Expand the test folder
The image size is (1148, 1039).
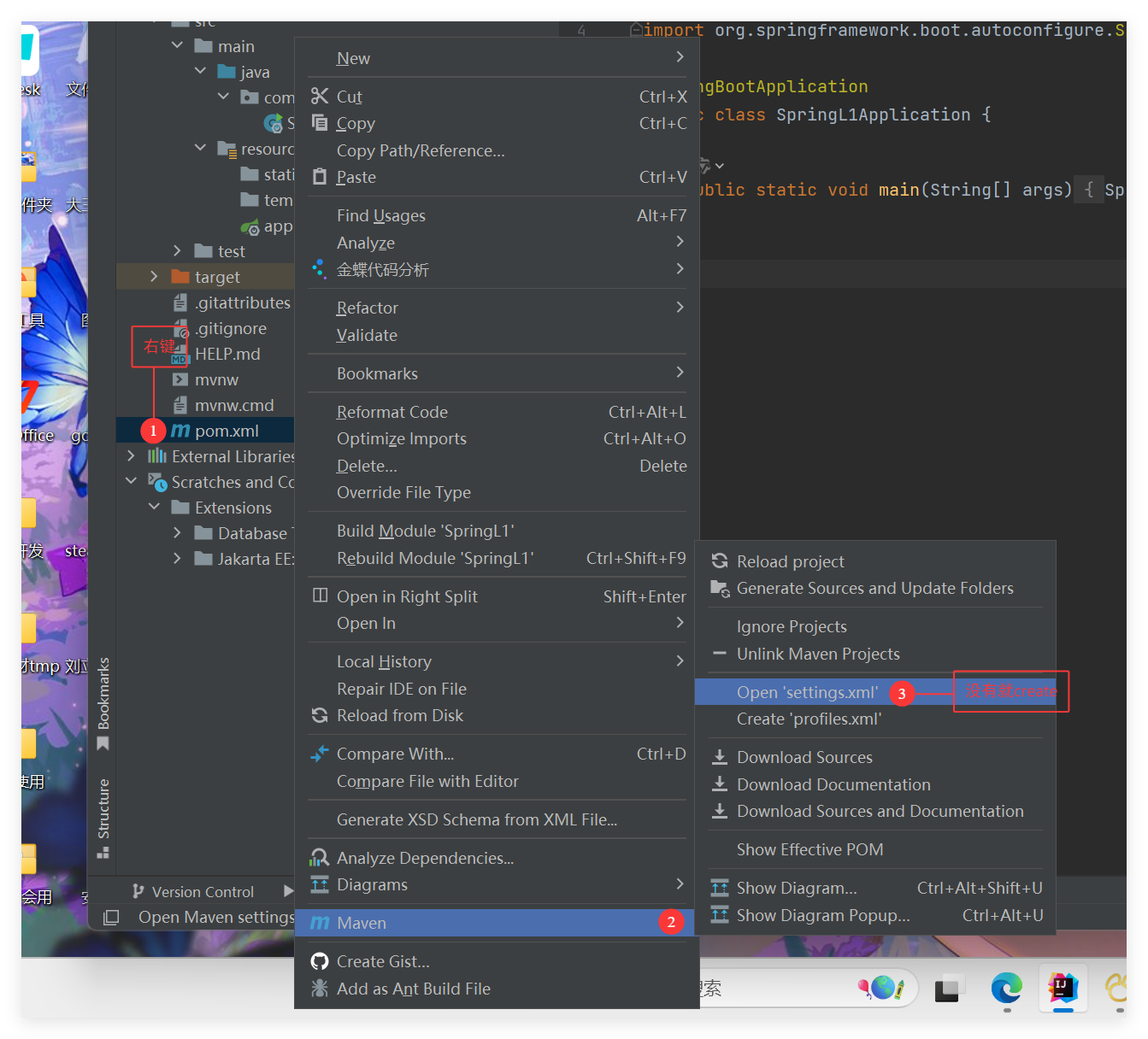point(177,250)
